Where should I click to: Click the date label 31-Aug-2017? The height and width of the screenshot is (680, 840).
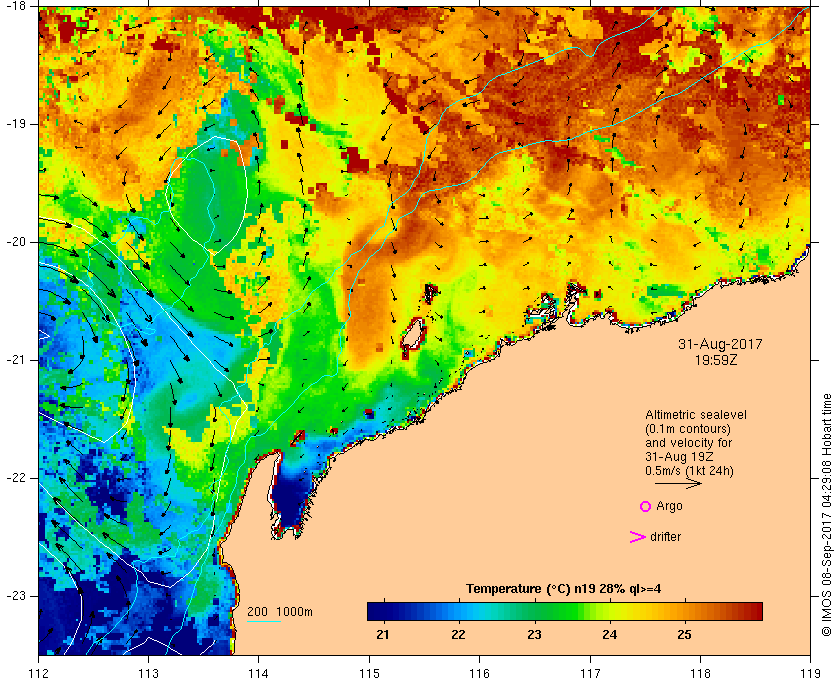(x=720, y=344)
